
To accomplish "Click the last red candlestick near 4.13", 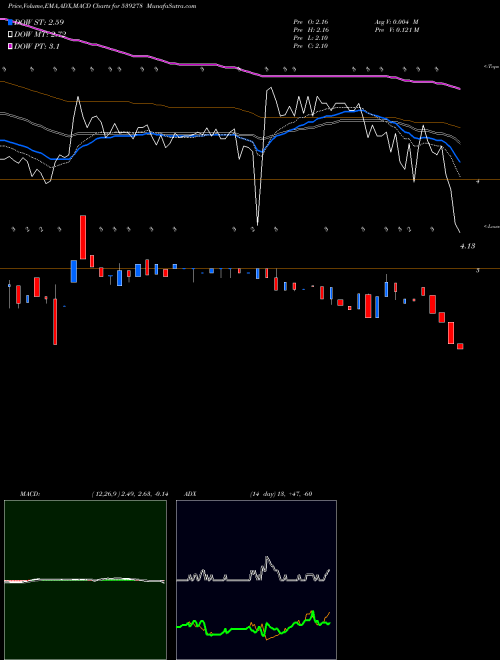I will point(460,346).
